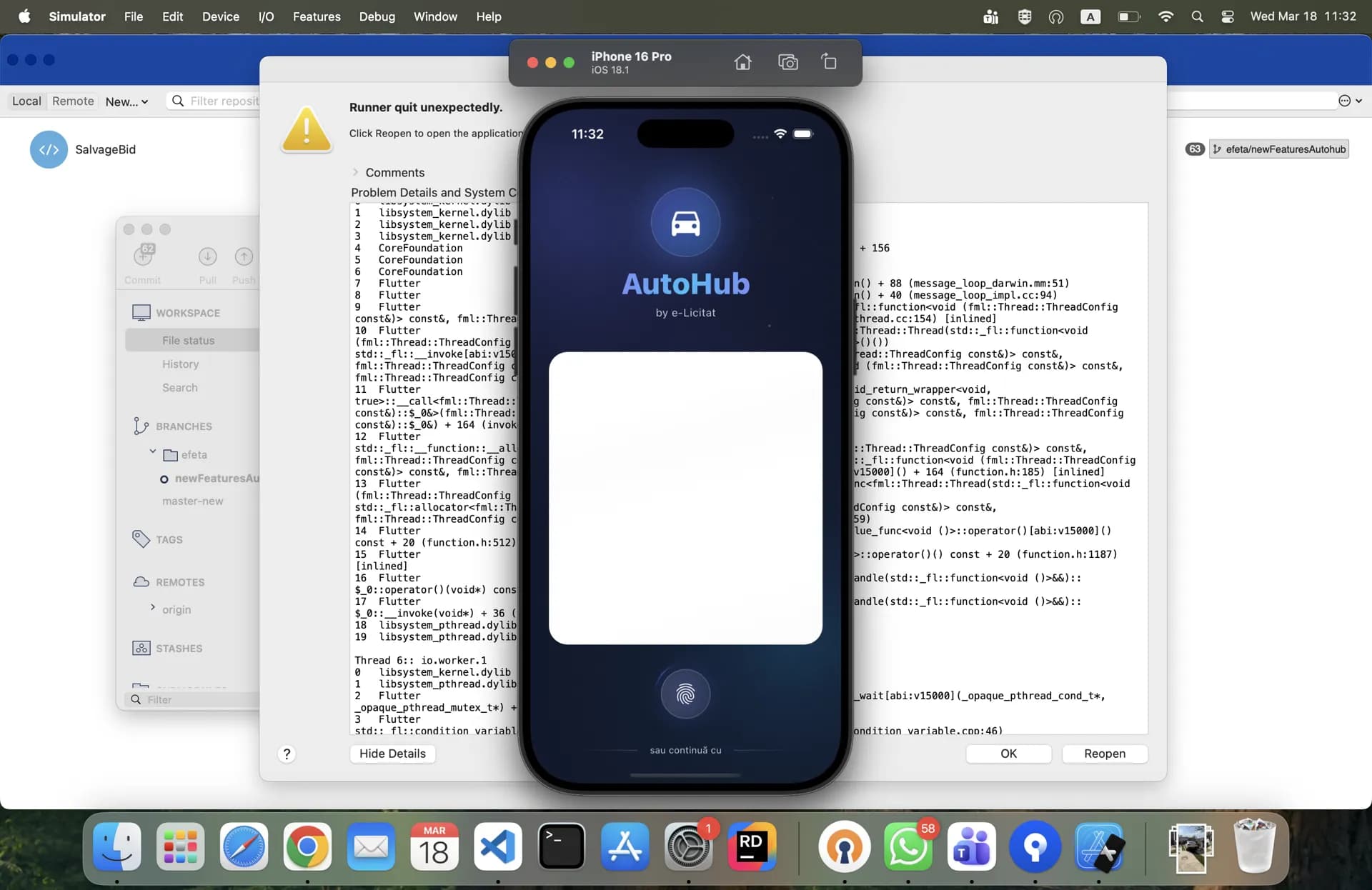Open the Debug menu

click(377, 16)
